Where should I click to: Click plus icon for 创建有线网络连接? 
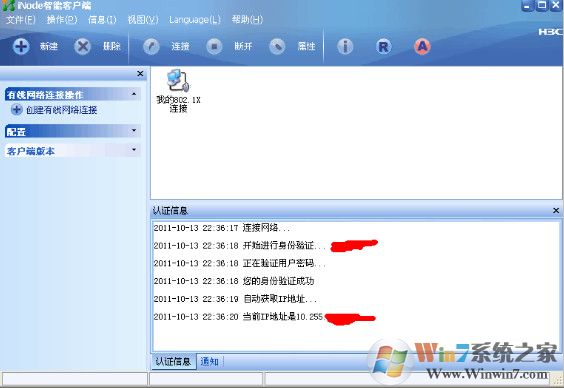[x=17, y=109]
